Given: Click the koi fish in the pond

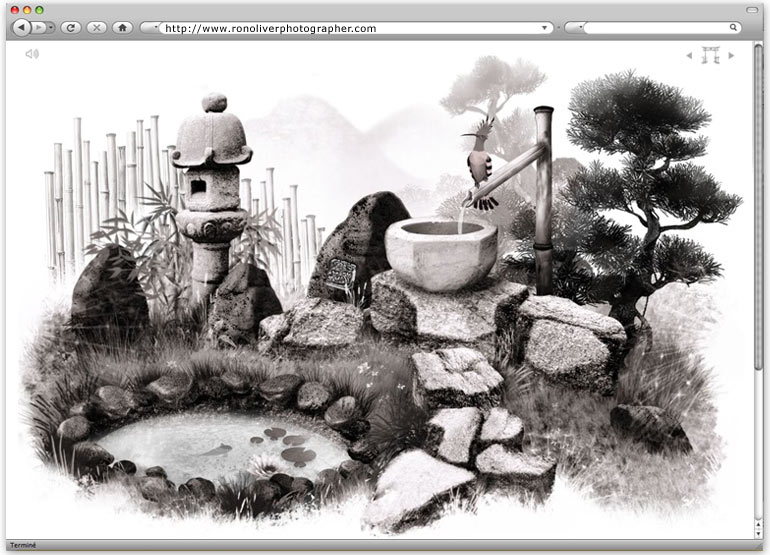Looking at the screenshot, I should tap(215, 449).
